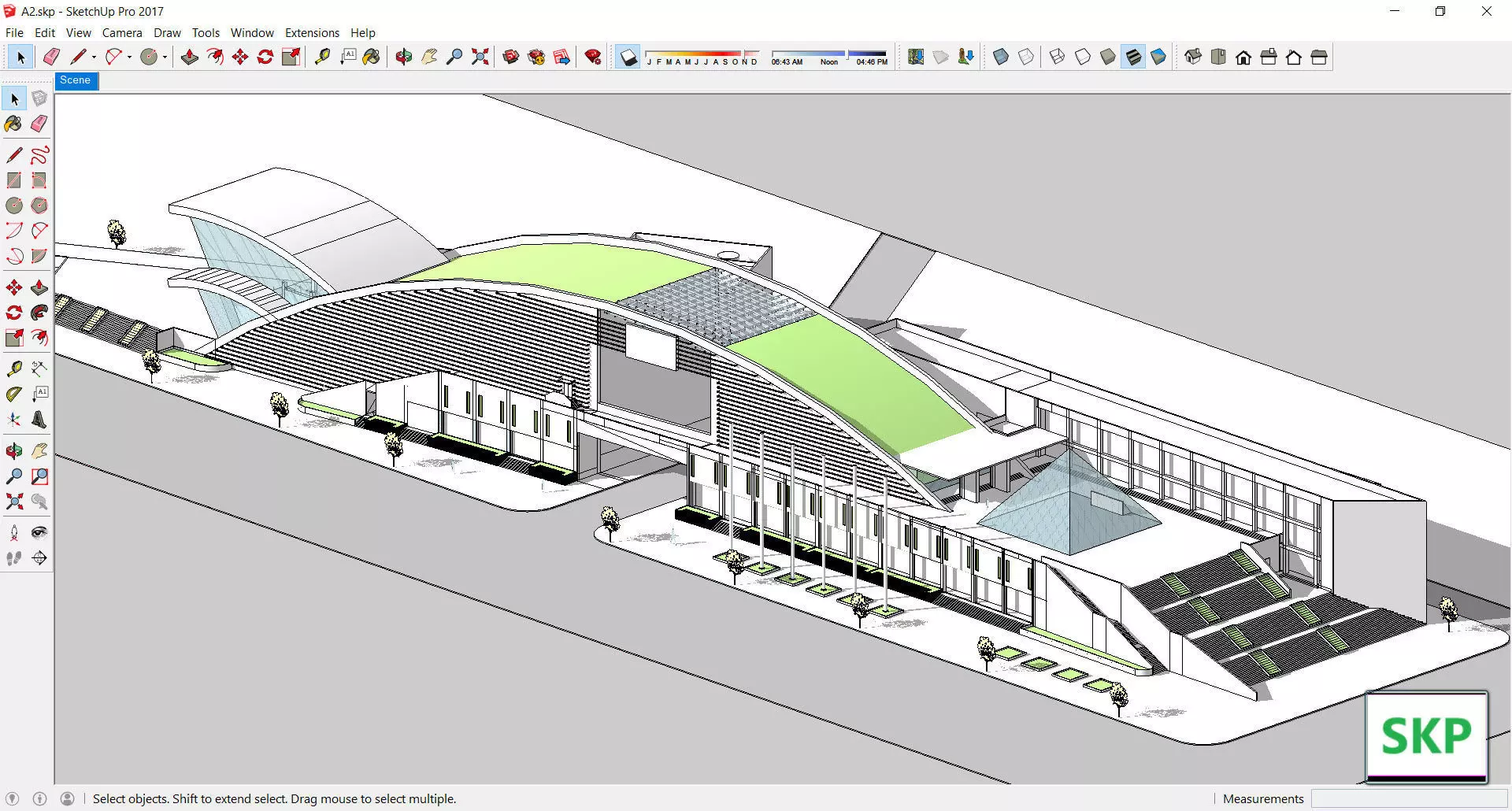
Task: Select the Walk tool footprints icon
Action: (13, 558)
